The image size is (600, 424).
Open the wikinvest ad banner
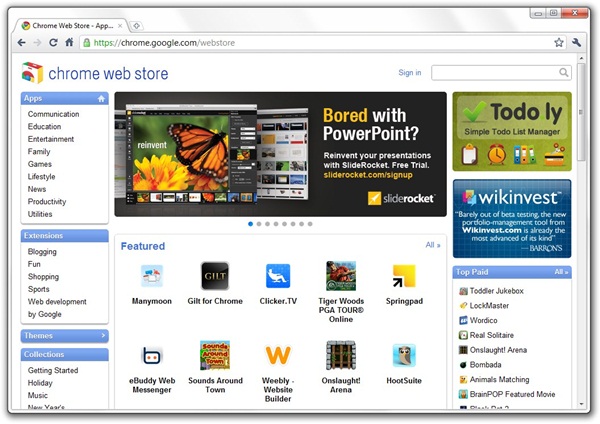click(512, 219)
